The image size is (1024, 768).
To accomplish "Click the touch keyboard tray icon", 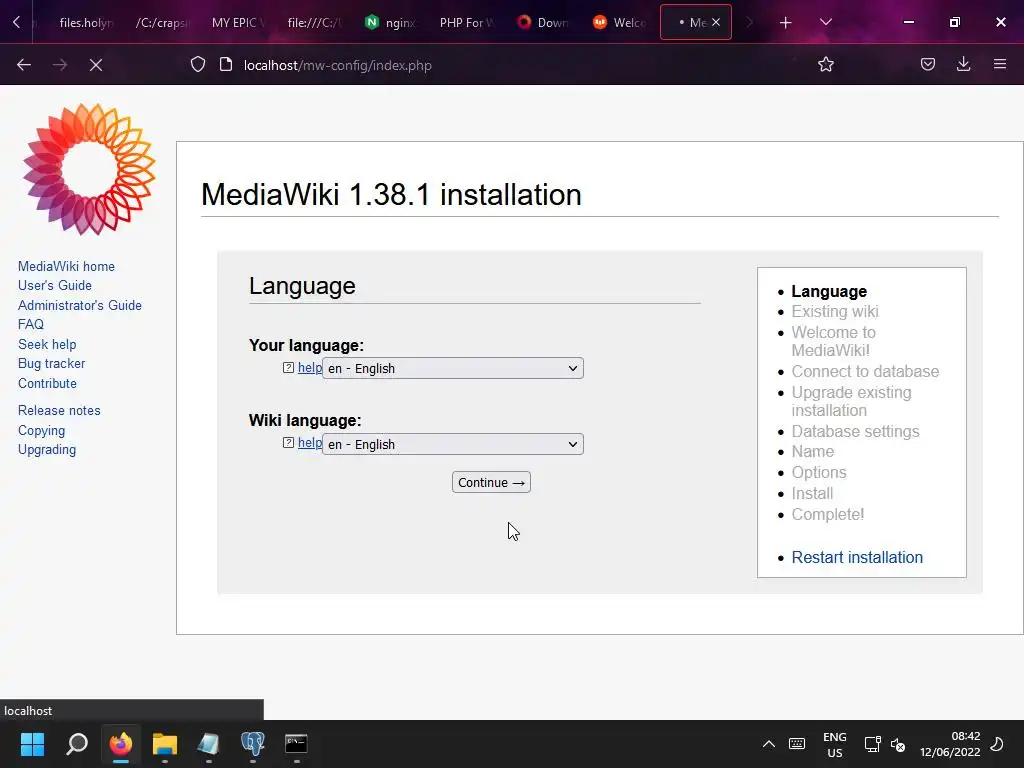I will click(x=797, y=744).
